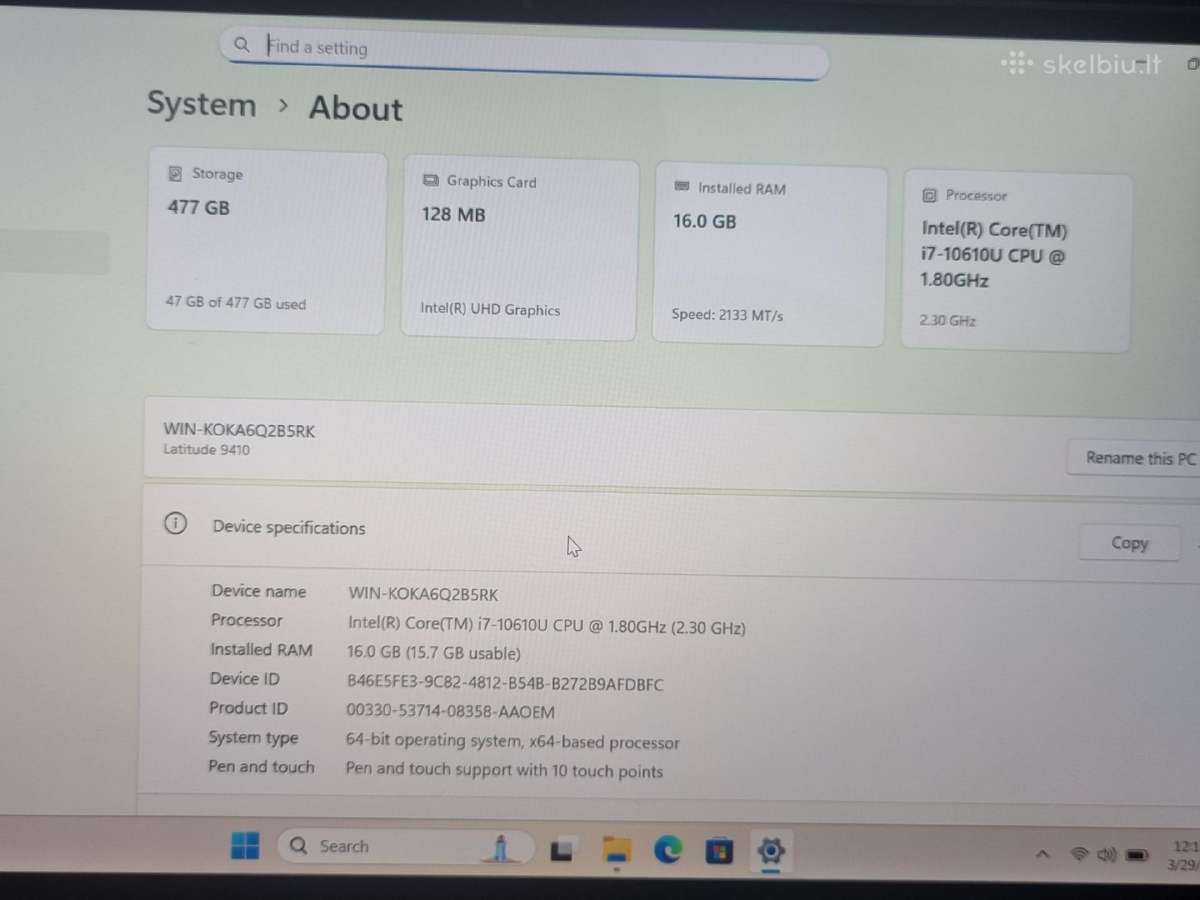This screenshot has height=900, width=1200.
Task: Click the volume speaker tray icon
Action: pos(1106,855)
